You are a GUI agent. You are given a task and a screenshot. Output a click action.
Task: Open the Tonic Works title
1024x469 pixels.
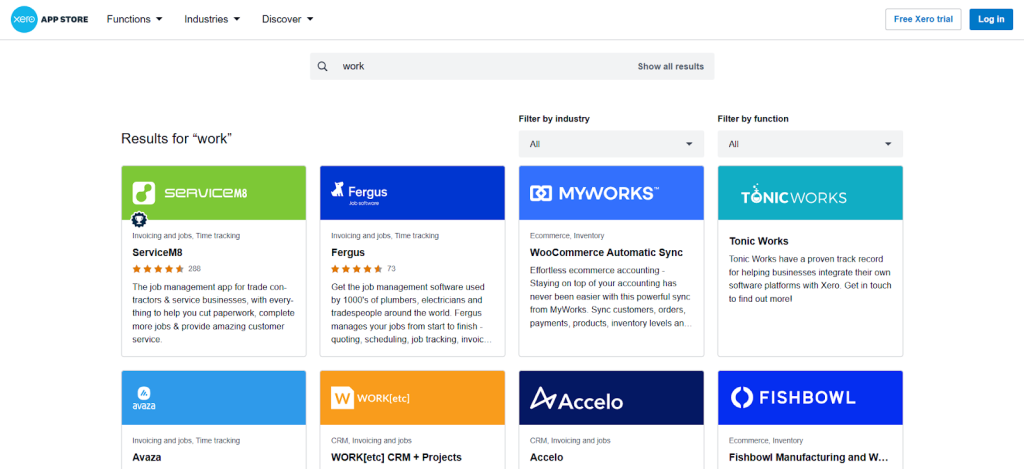[x=759, y=241]
